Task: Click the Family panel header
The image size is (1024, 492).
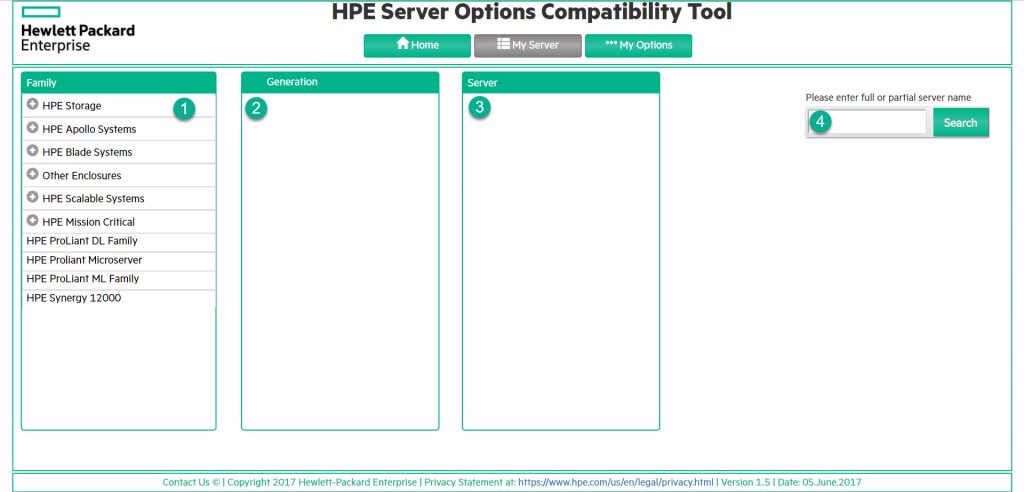Action: [x=119, y=82]
